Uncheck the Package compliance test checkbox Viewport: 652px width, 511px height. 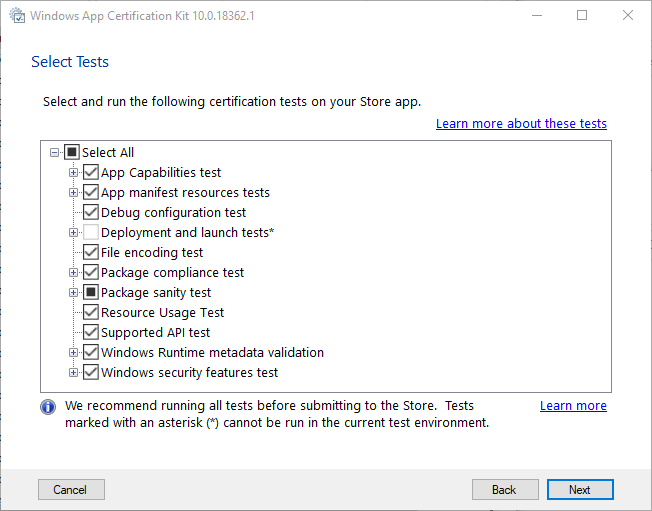[91, 272]
